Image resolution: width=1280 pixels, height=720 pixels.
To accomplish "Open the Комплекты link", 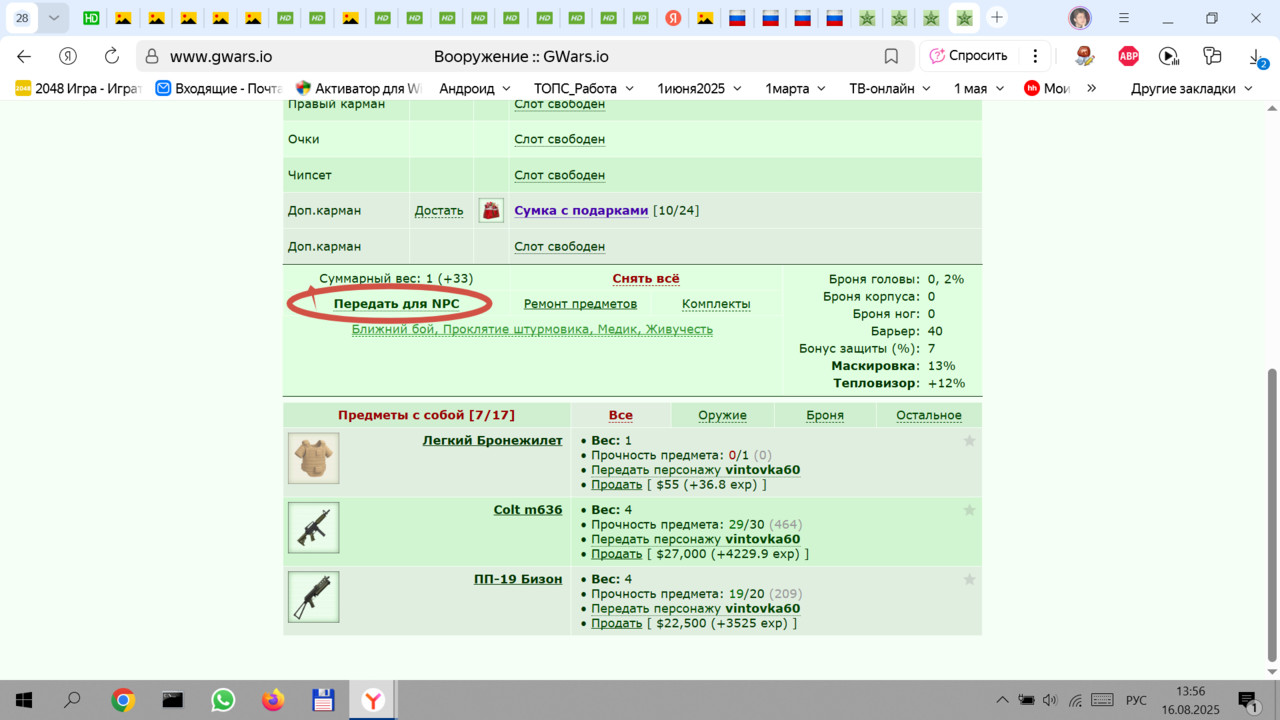I will [716, 304].
